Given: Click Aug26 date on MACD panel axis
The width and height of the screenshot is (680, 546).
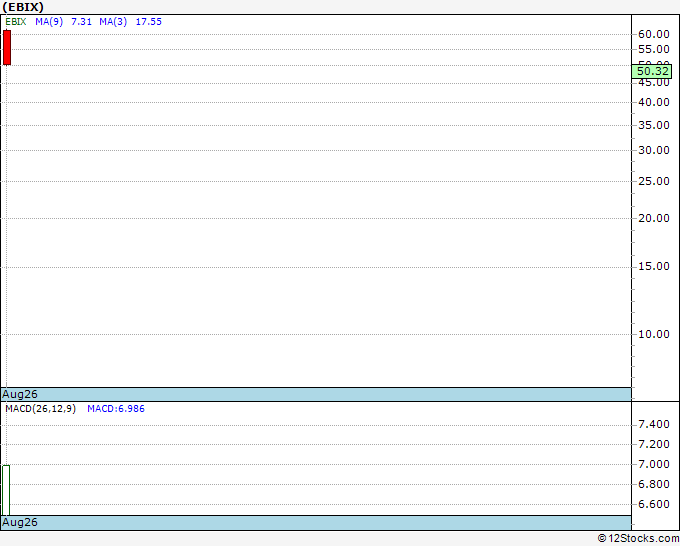Looking at the screenshot, I should click(20, 522).
